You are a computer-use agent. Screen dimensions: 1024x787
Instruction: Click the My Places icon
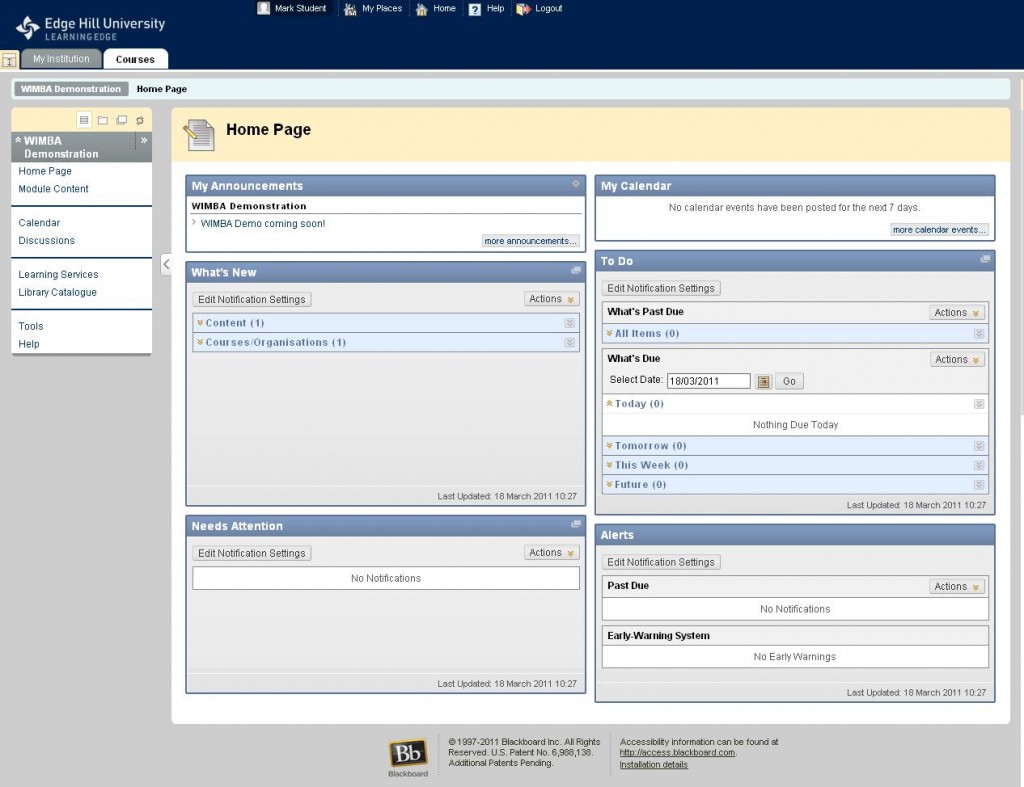pos(349,9)
